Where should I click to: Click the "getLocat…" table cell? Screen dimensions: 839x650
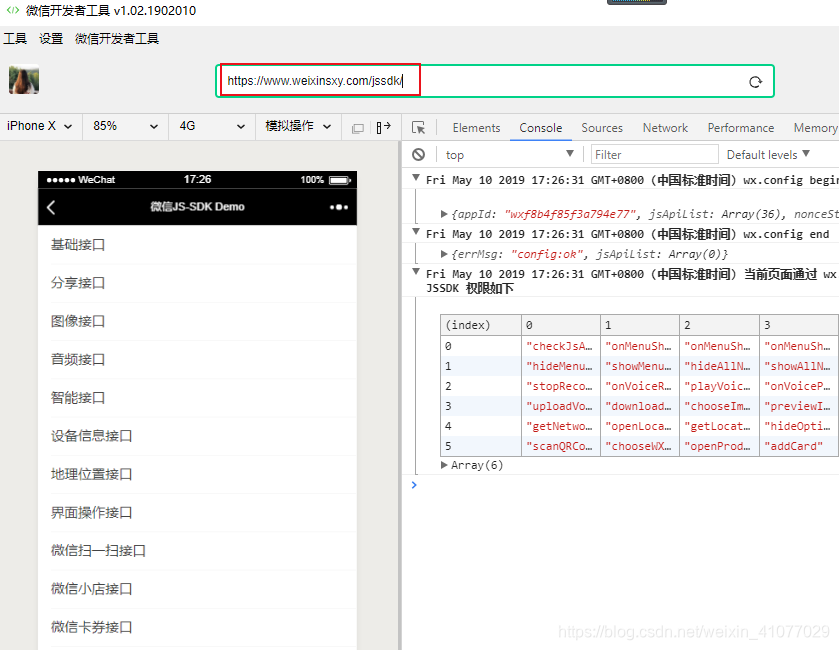pos(719,426)
